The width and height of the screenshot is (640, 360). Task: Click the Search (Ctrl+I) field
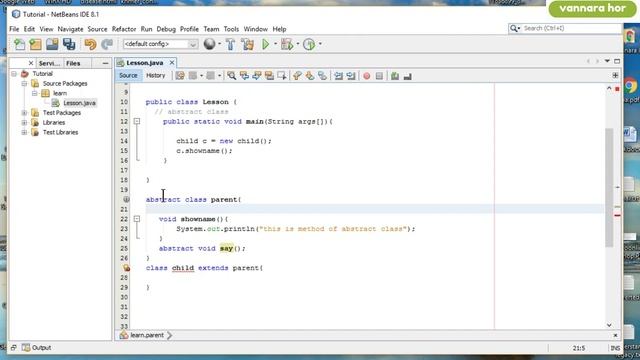point(571,28)
